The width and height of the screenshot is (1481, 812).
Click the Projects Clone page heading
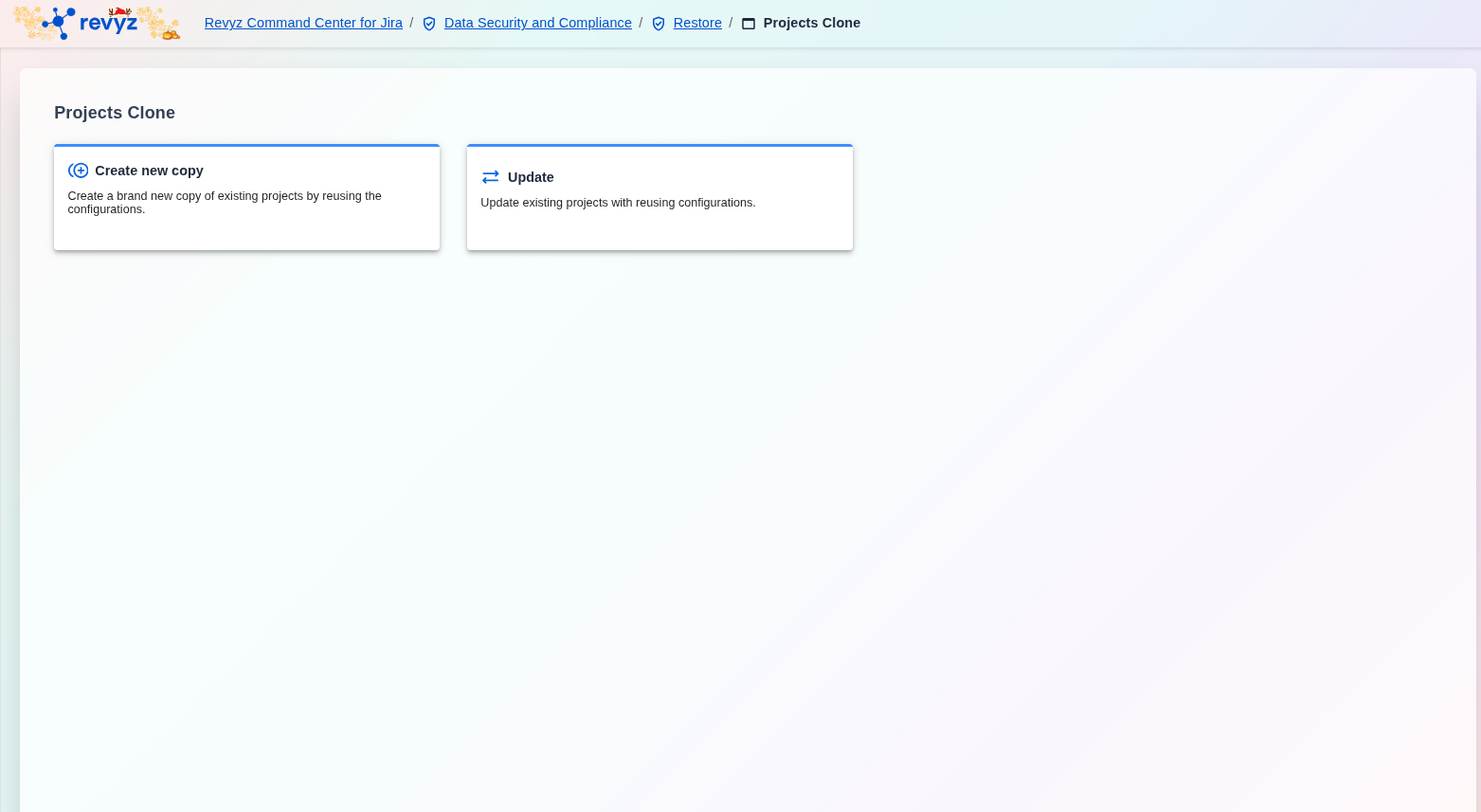click(115, 113)
